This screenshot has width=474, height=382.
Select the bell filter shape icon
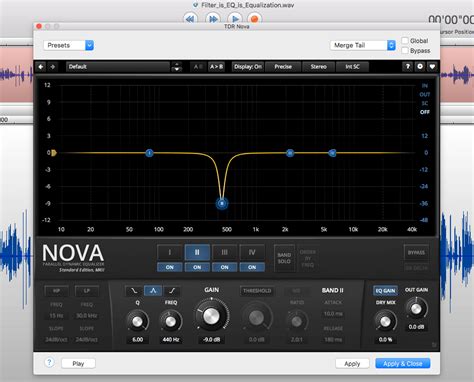click(x=153, y=291)
